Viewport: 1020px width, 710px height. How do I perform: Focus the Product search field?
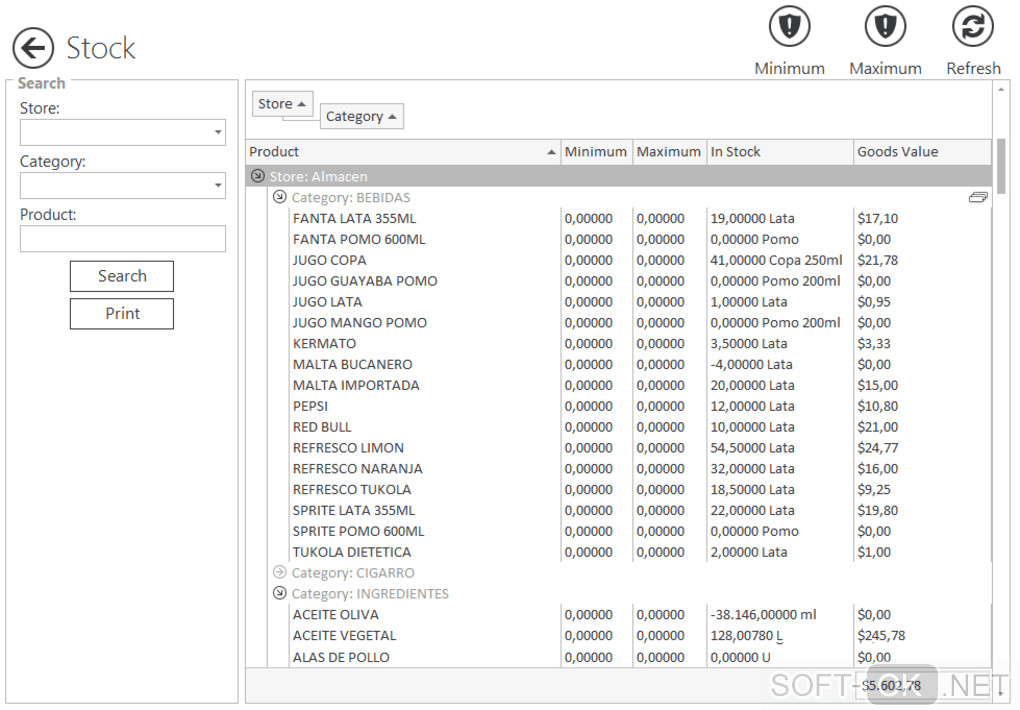pyautogui.click(x=122, y=239)
